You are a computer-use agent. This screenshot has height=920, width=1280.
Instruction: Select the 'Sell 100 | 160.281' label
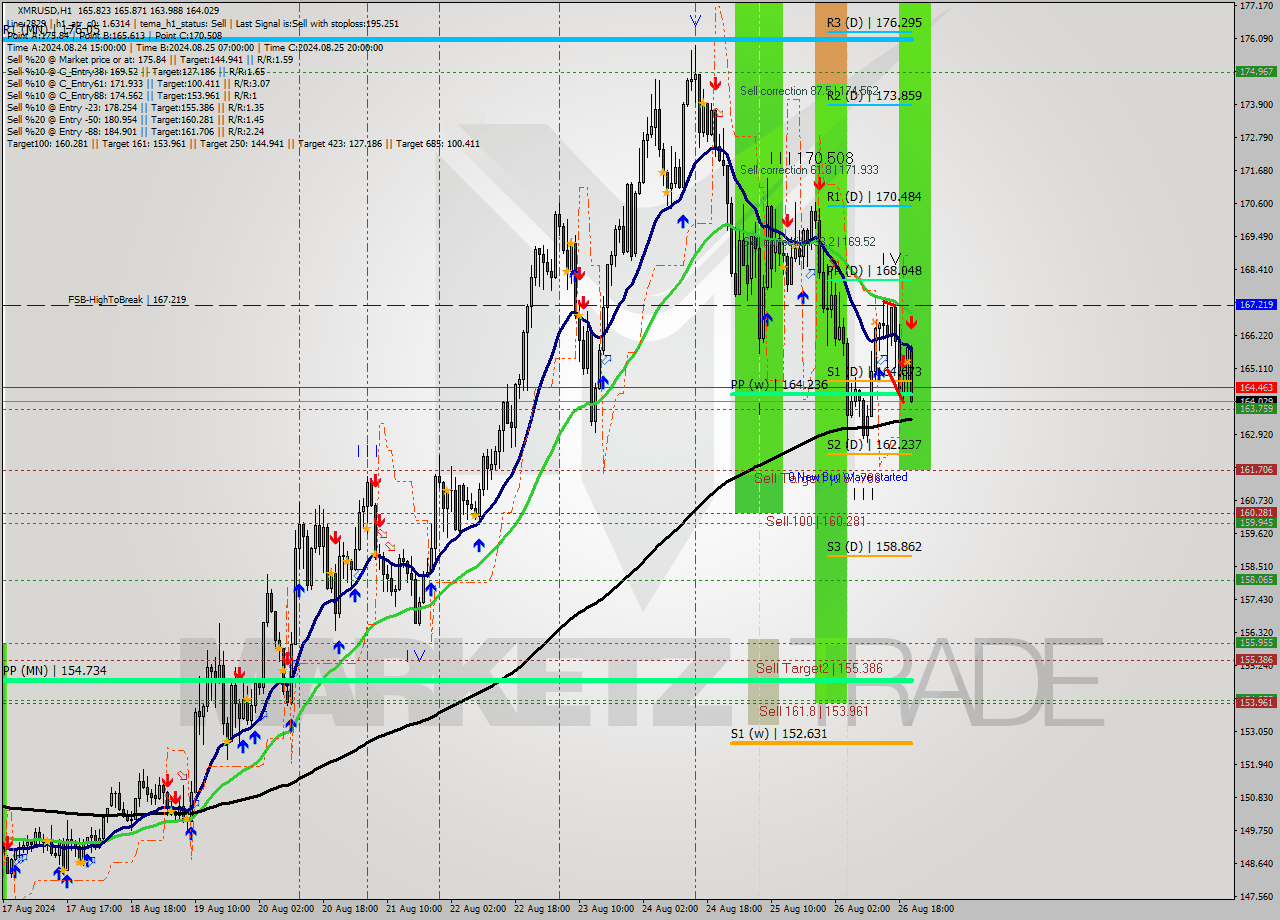pos(815,521)
